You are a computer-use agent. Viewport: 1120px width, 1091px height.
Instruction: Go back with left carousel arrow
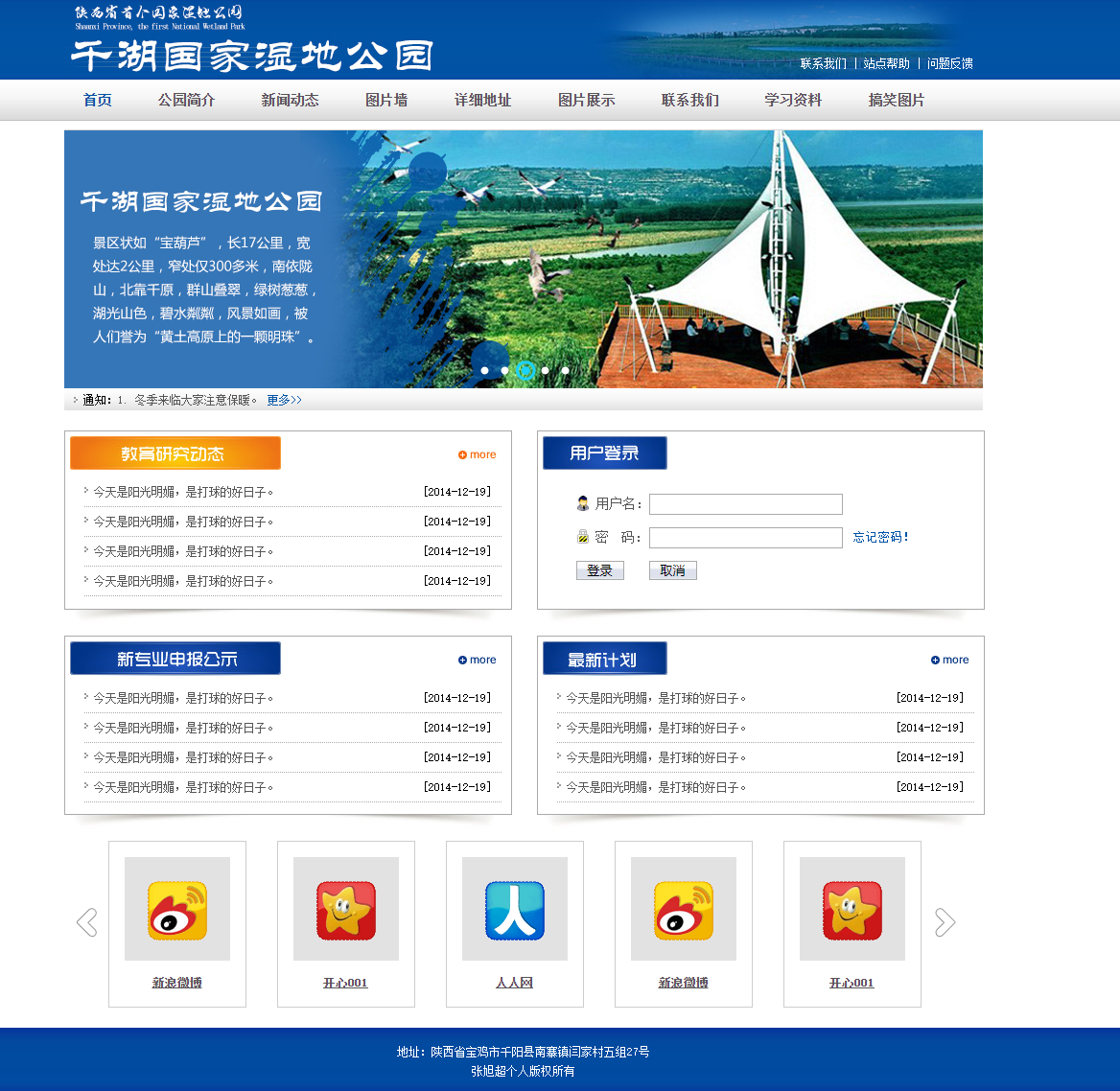coord(86,921)
